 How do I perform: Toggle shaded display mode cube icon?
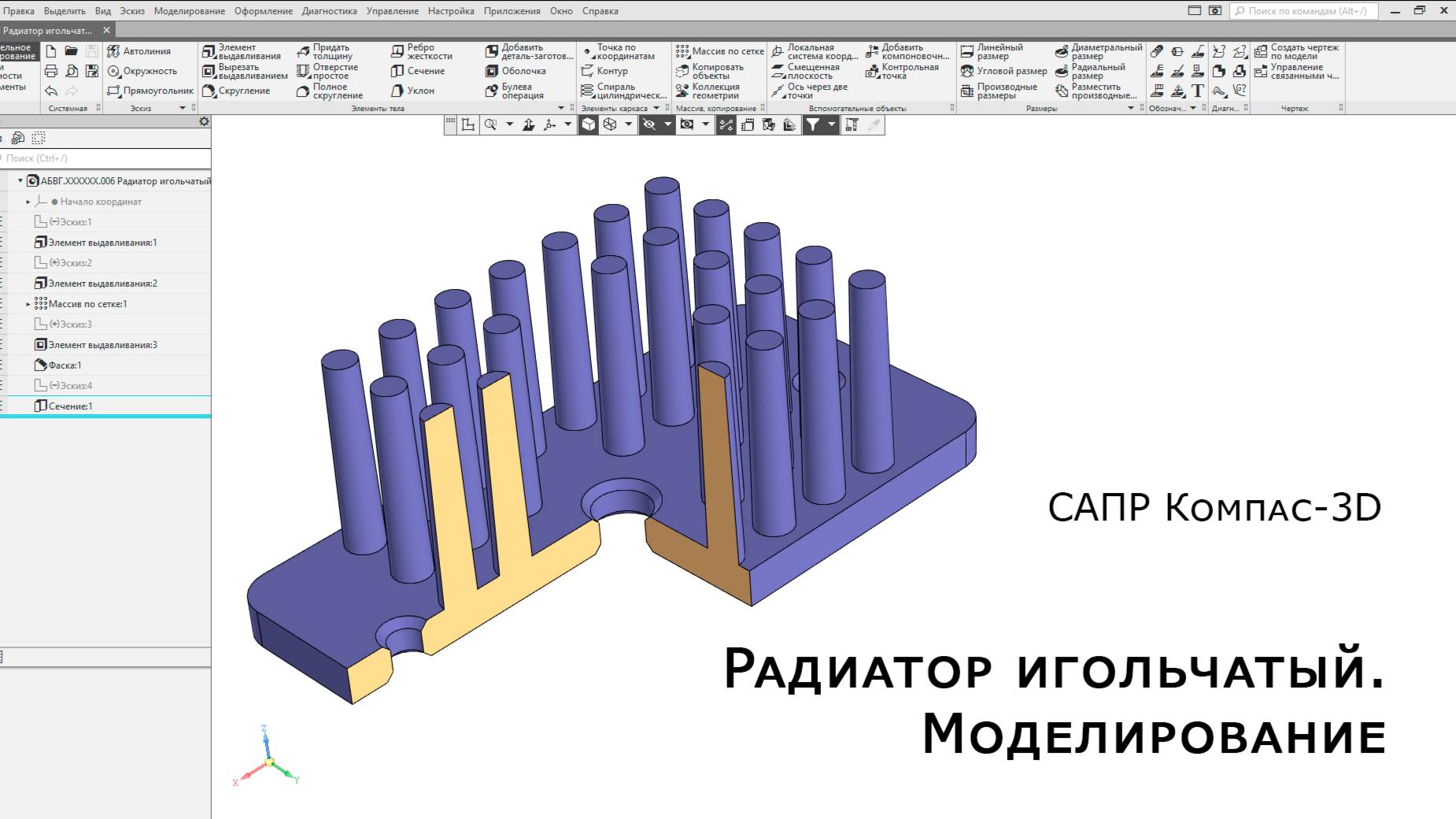tap(589, 124)
